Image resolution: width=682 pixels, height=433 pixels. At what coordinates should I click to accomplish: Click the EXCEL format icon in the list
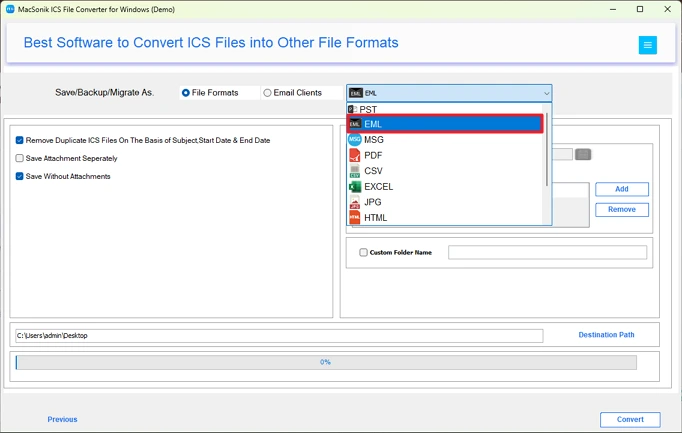(x=355, y=187)
